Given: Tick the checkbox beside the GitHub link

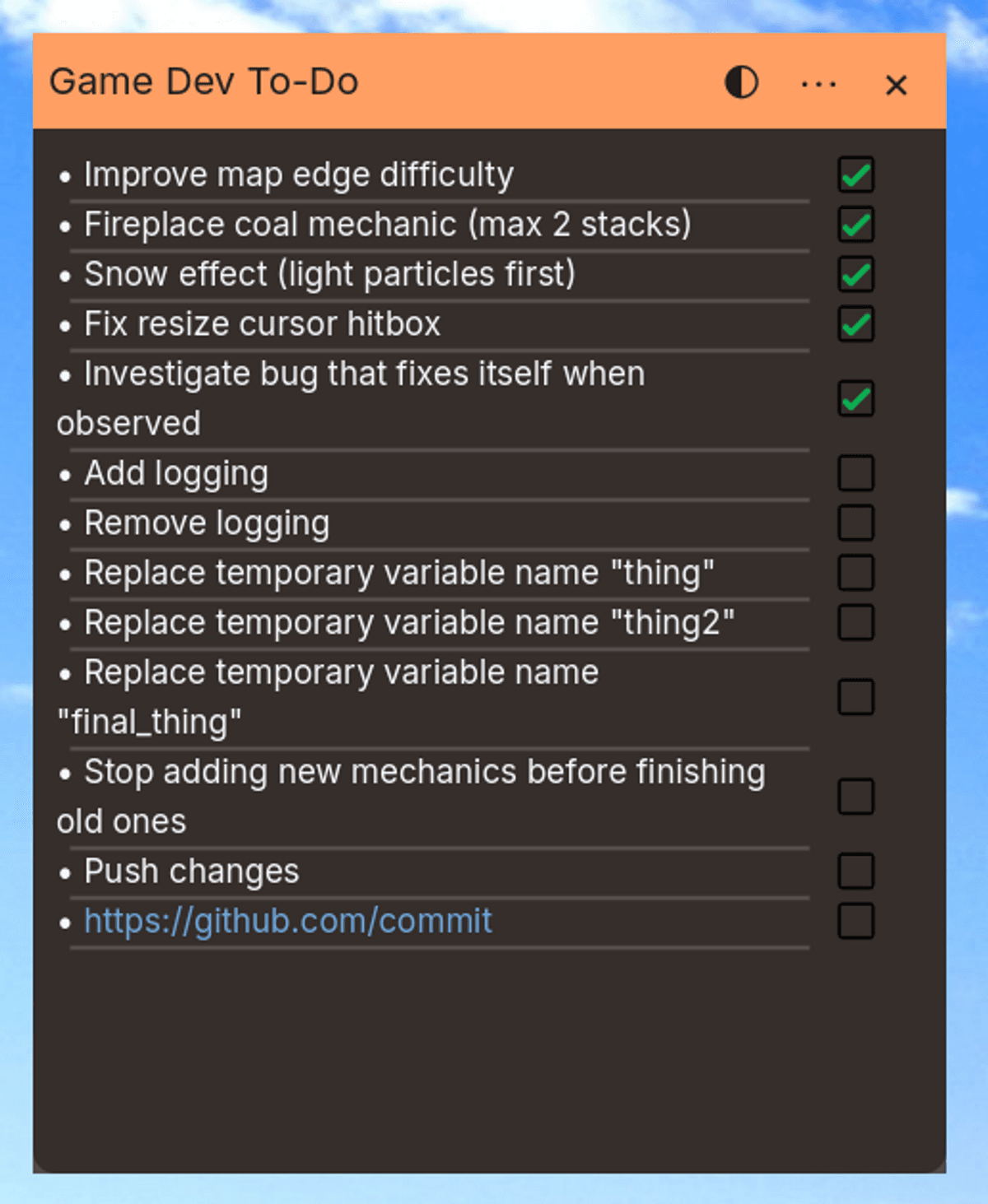Looking at the screenshot, I should pyautogui.click(x=855, y=921).
